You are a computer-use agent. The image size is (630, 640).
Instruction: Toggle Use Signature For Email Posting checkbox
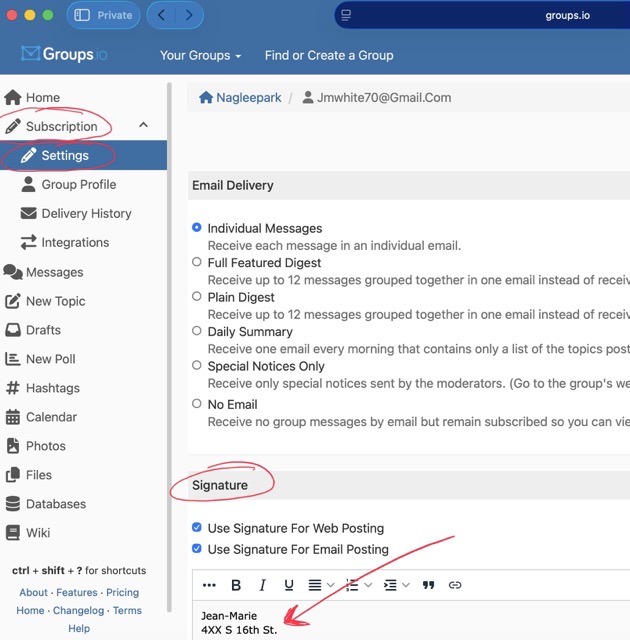click(x=197, y=549)
